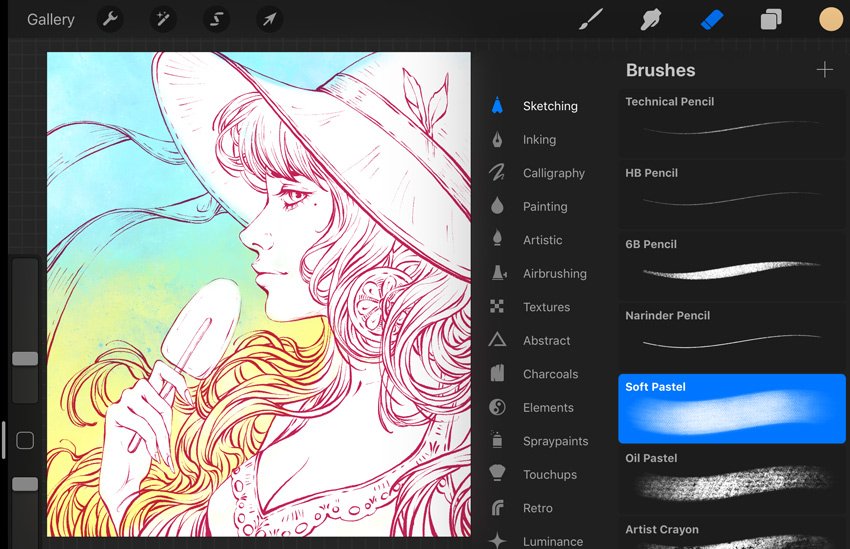This screenshot has height=549, width=850.
Task: Choose the HB Pencil brush
Action: [x=732, y=194]
